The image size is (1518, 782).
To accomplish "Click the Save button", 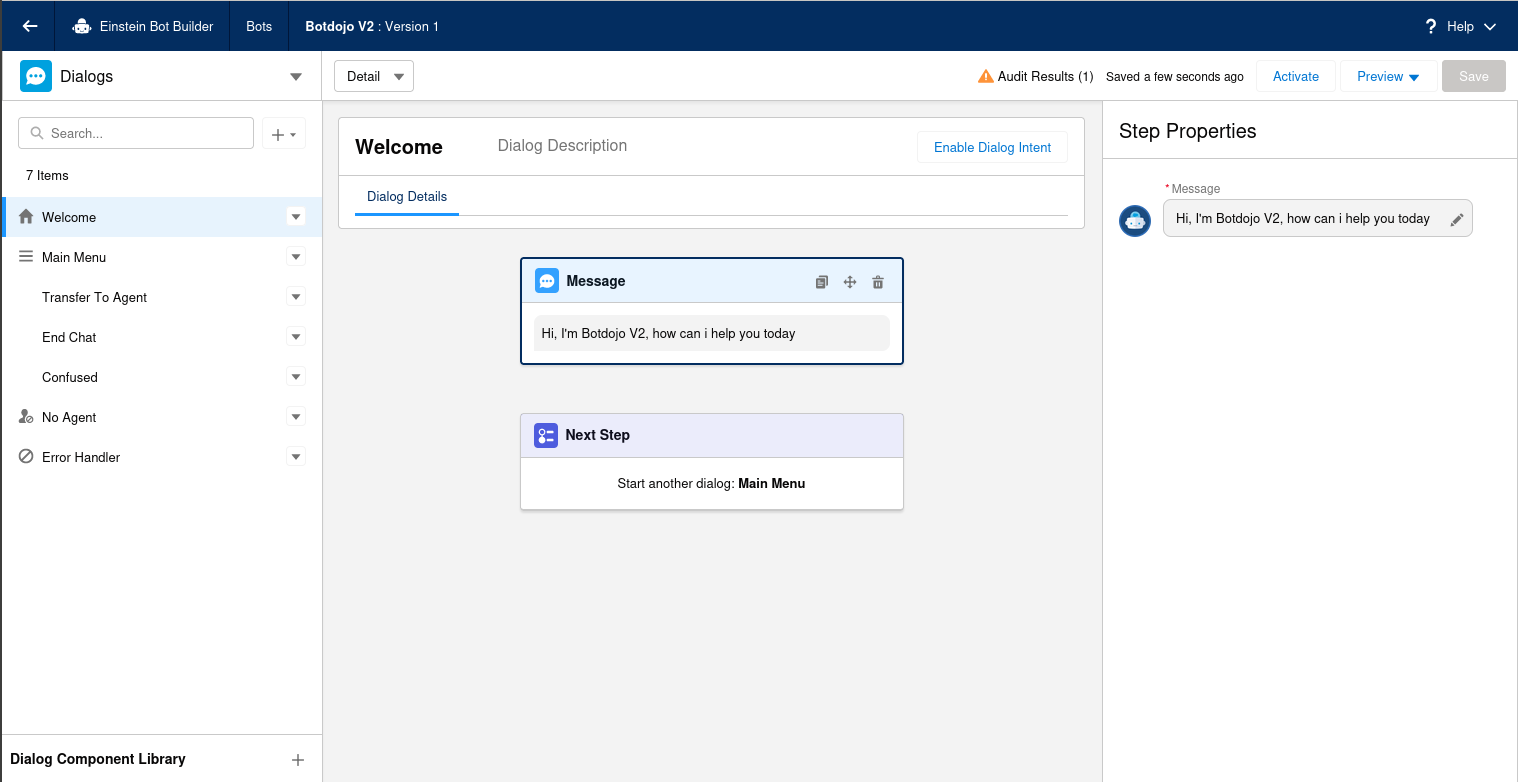I will point(1474,76).
